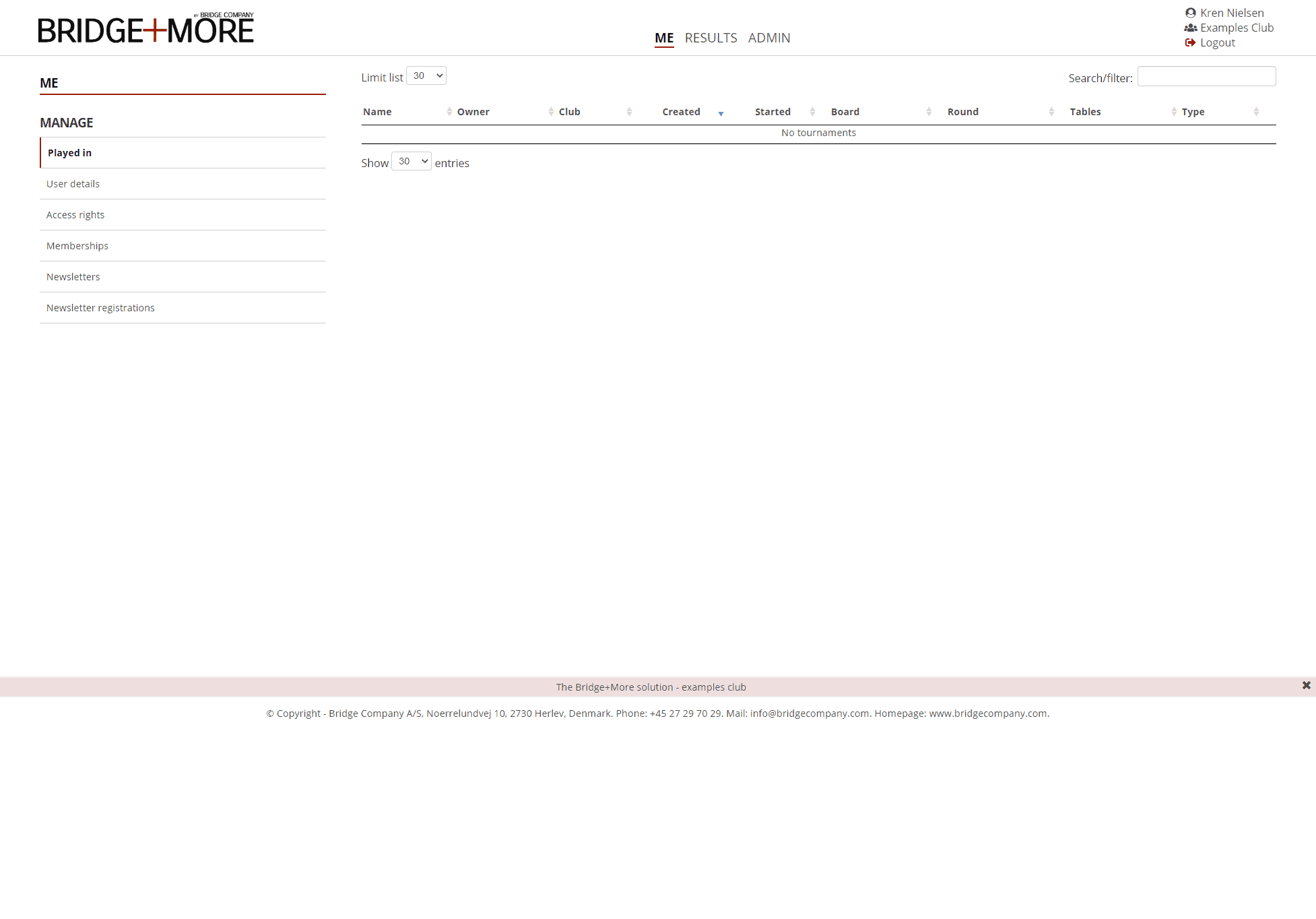Go to Access rights page
This screenshot has height=919, width=1316.
click(x=75, y=215)
